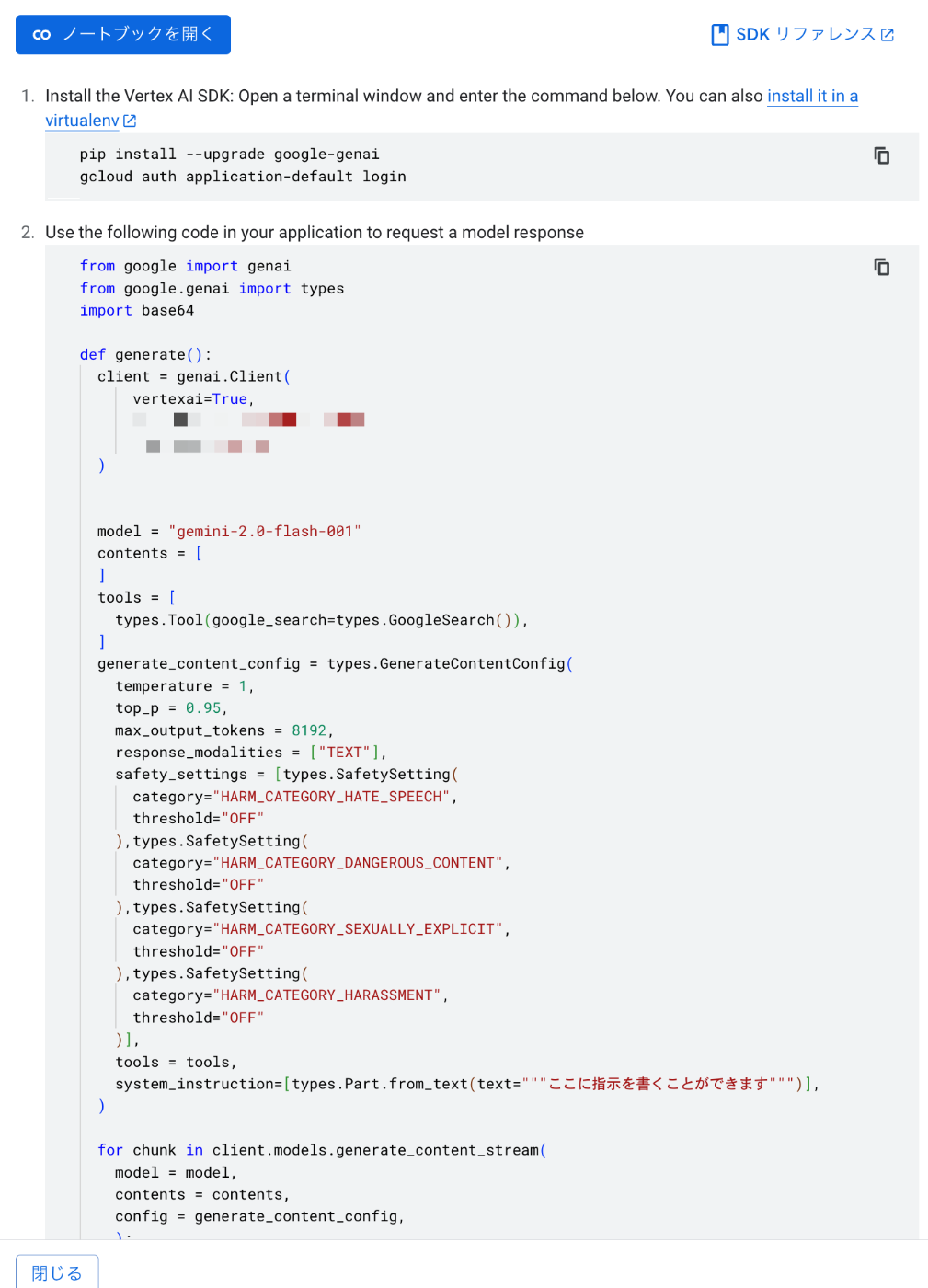Viewport: 928px width, 1288px height.
Task: Click external-link icon after SDK リファレンス
Action: pos(888,35)
